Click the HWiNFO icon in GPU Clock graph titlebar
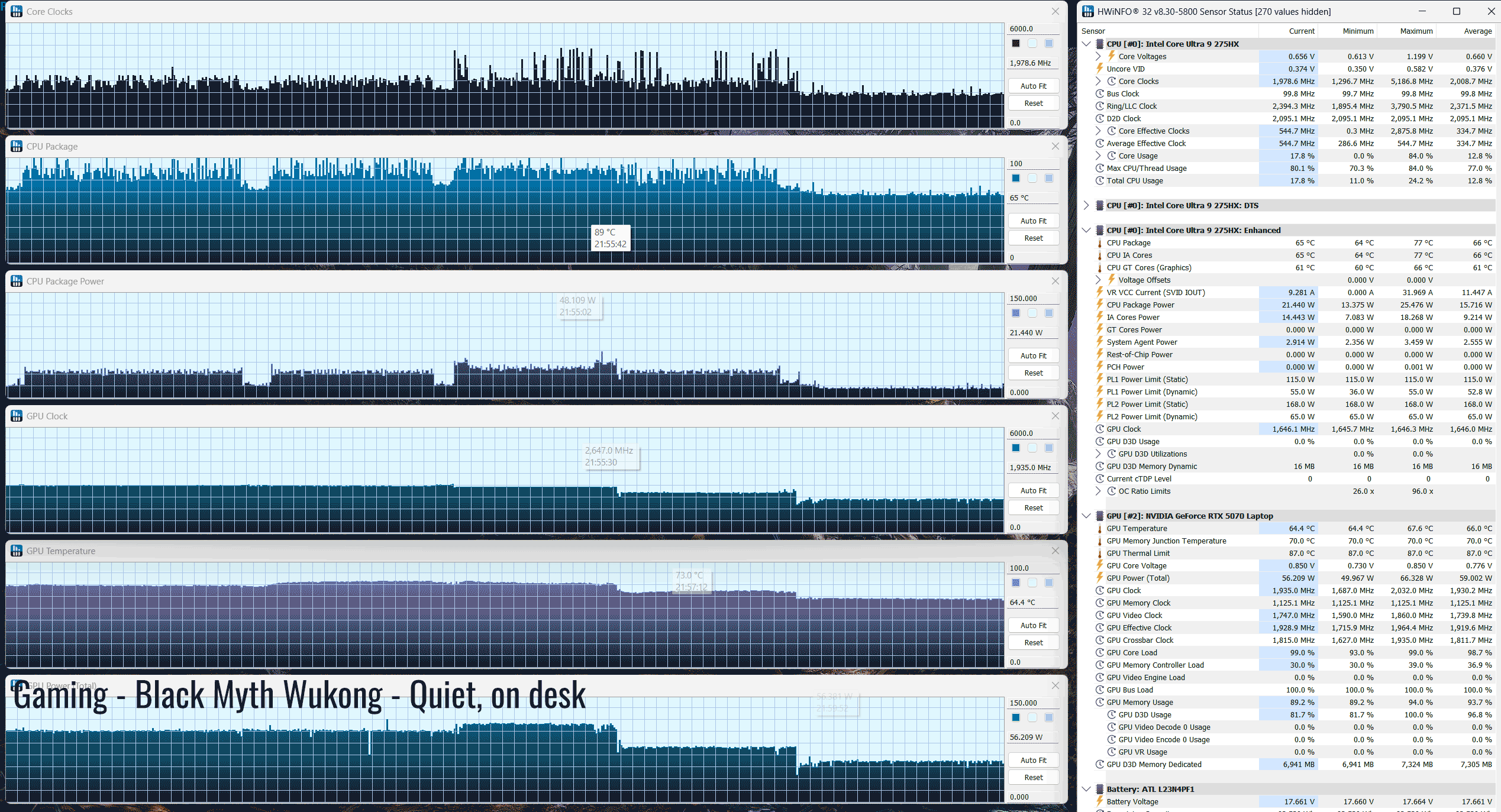The image size is (1501, 812). coord(17,416)
